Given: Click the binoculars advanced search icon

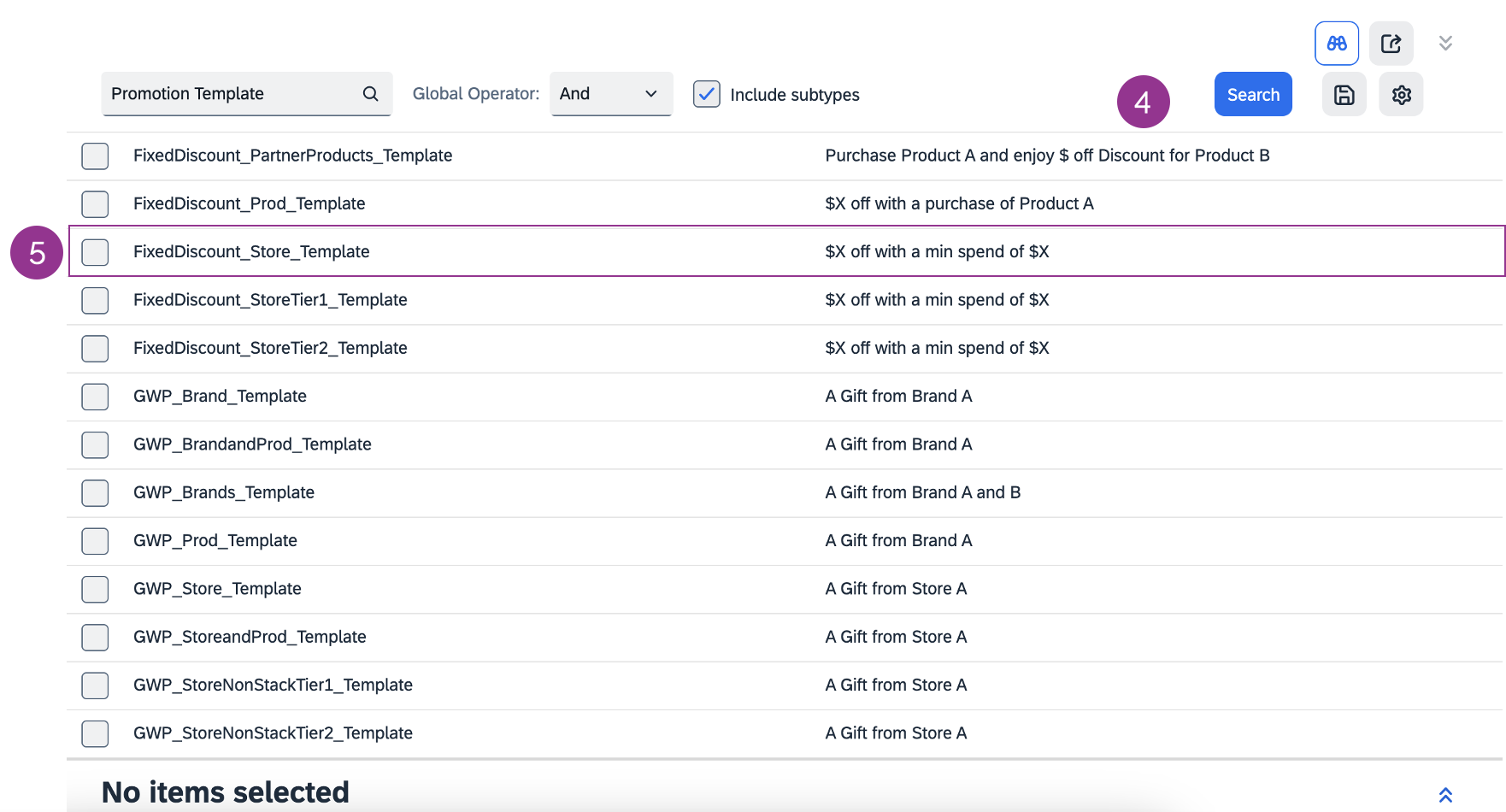Looking at the screenshot, I should click(1337, 44).
